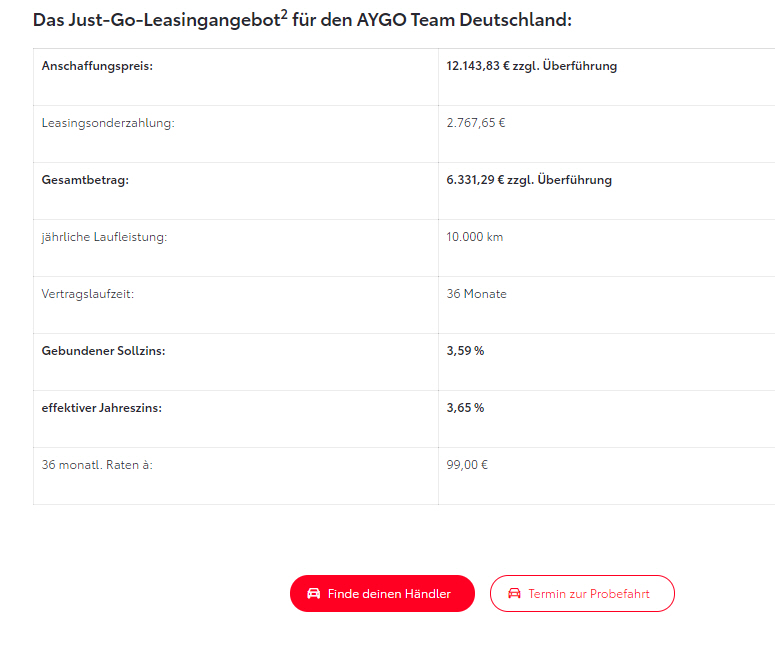Click the footnote 2 superscript in heading

(284, 15)
